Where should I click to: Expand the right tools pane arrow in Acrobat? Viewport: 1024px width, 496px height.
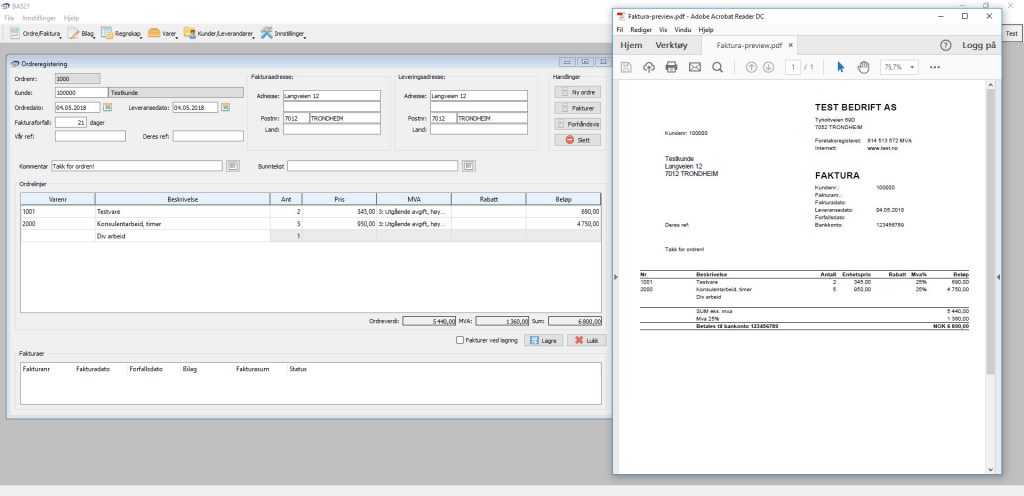[x=998, y=277]
